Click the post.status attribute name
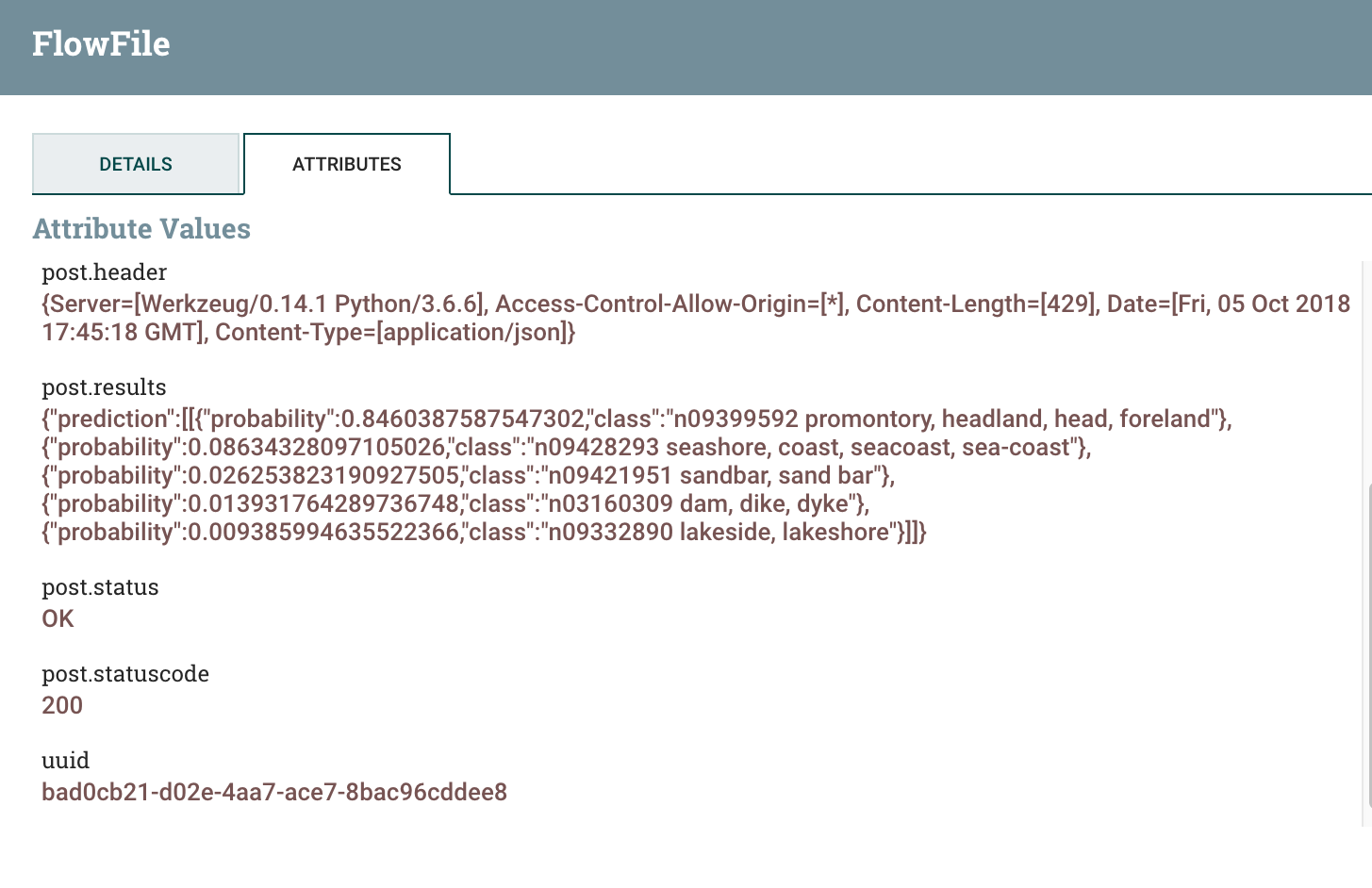The width and height of the screenshot is (1372, 888). (x=100, y=586)
